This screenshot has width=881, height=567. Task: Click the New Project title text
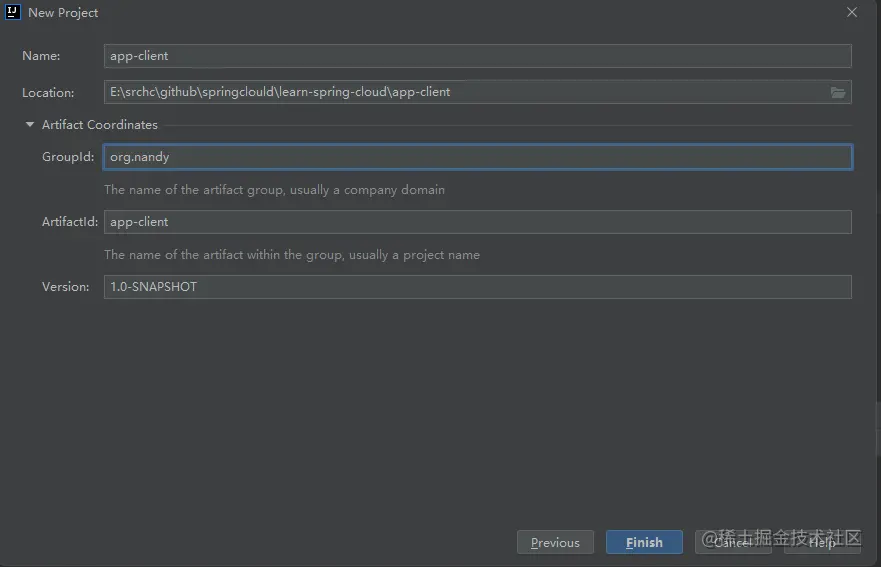(63, 12)
